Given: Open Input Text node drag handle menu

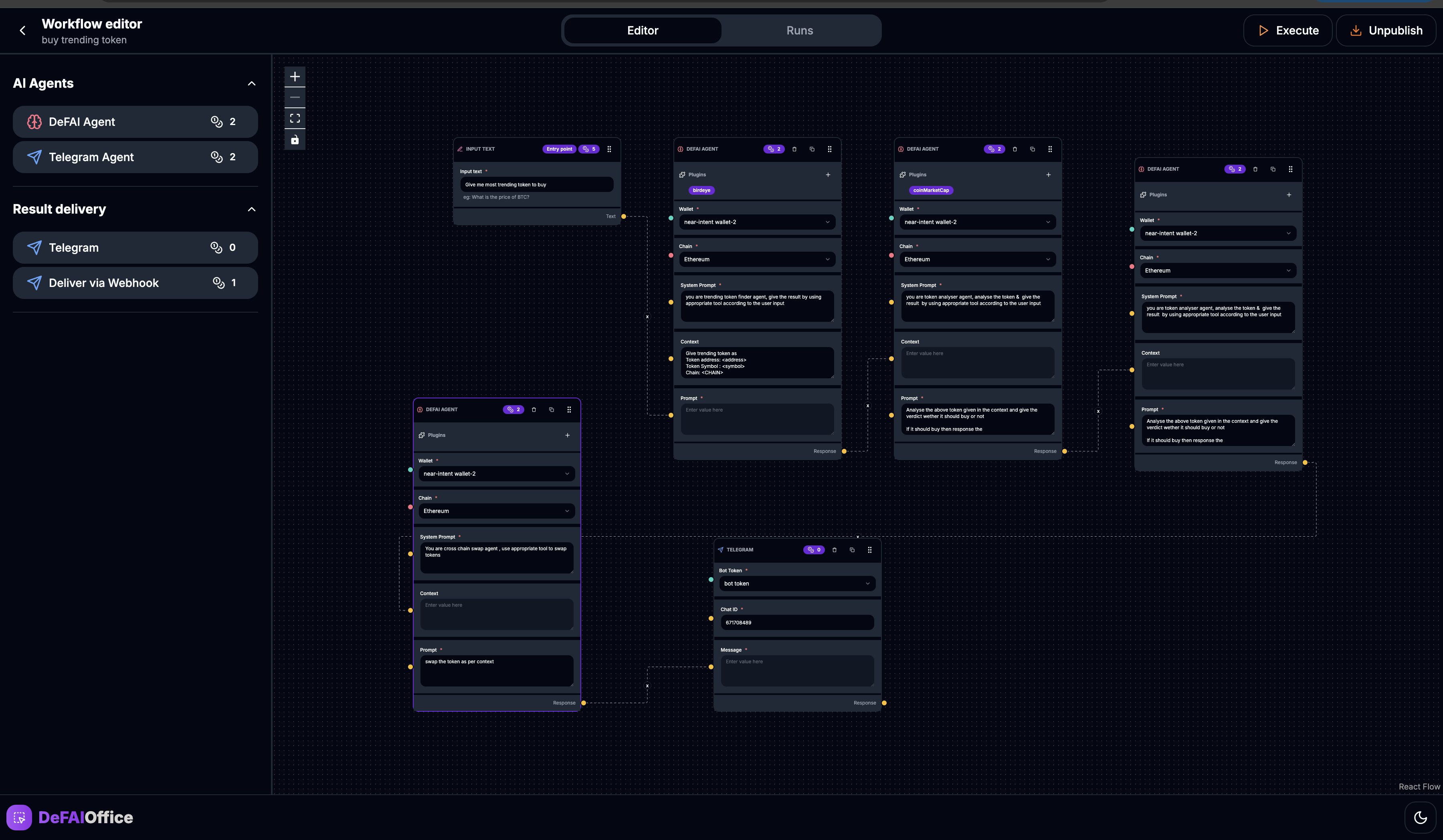Looking at the screenshot, I should point(609,149).
